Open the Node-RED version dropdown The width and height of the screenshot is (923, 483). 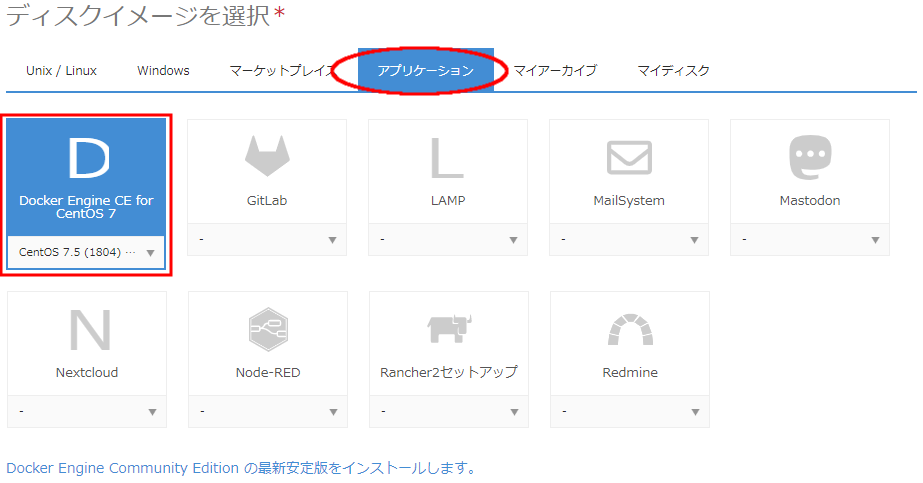(268, 411)
